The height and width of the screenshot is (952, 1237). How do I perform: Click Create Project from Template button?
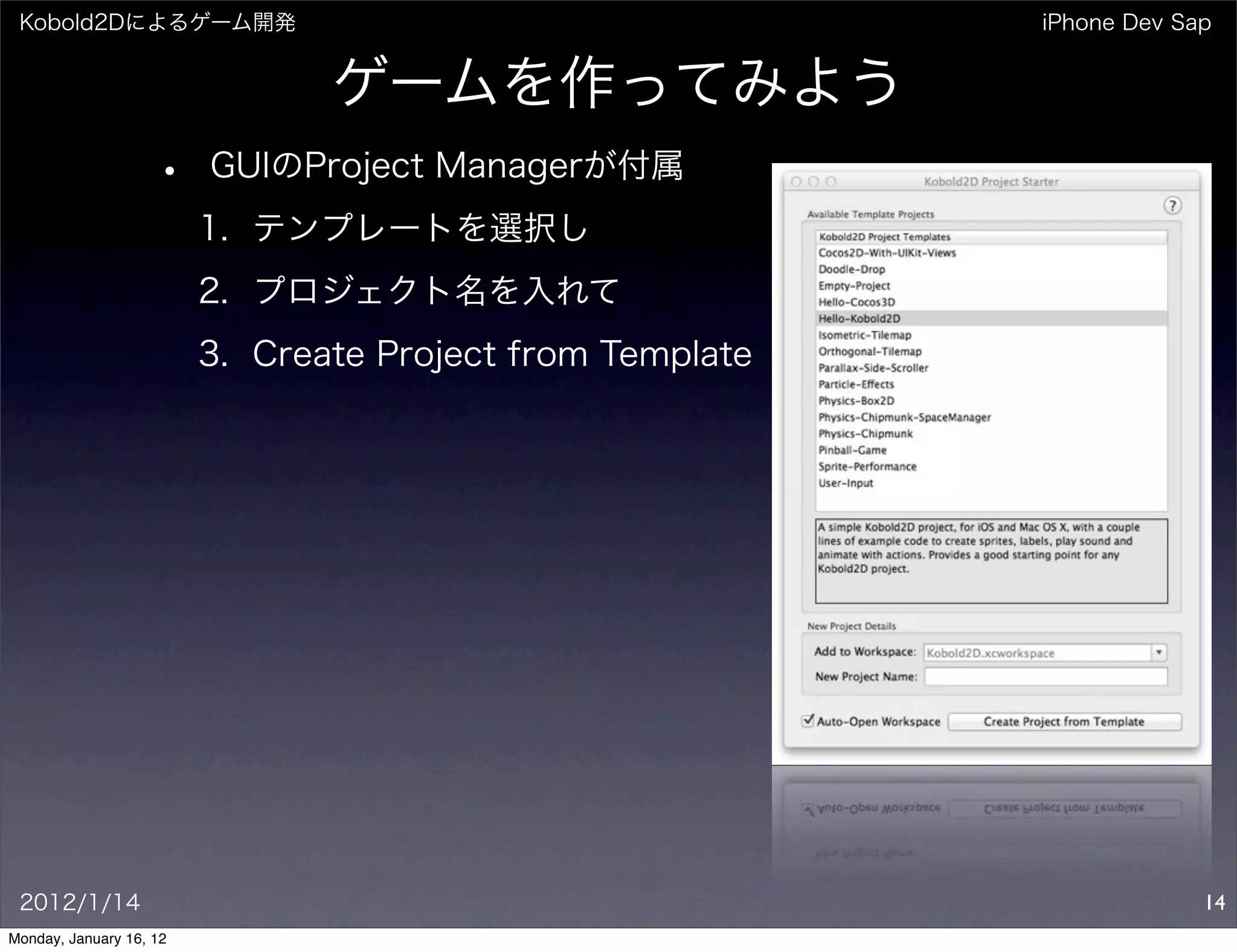(x=1064, y=721)
